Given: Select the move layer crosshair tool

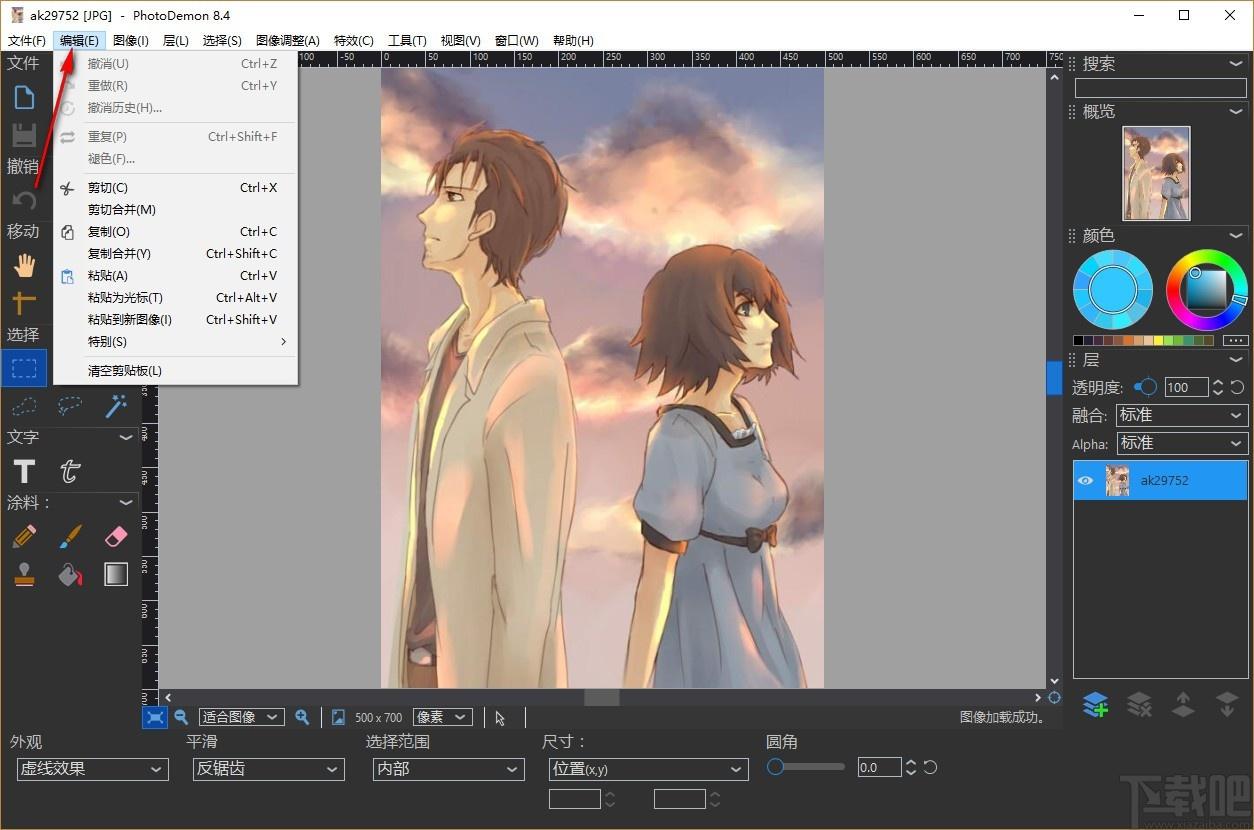Looking at the screenshot, I should click(24, 302).
